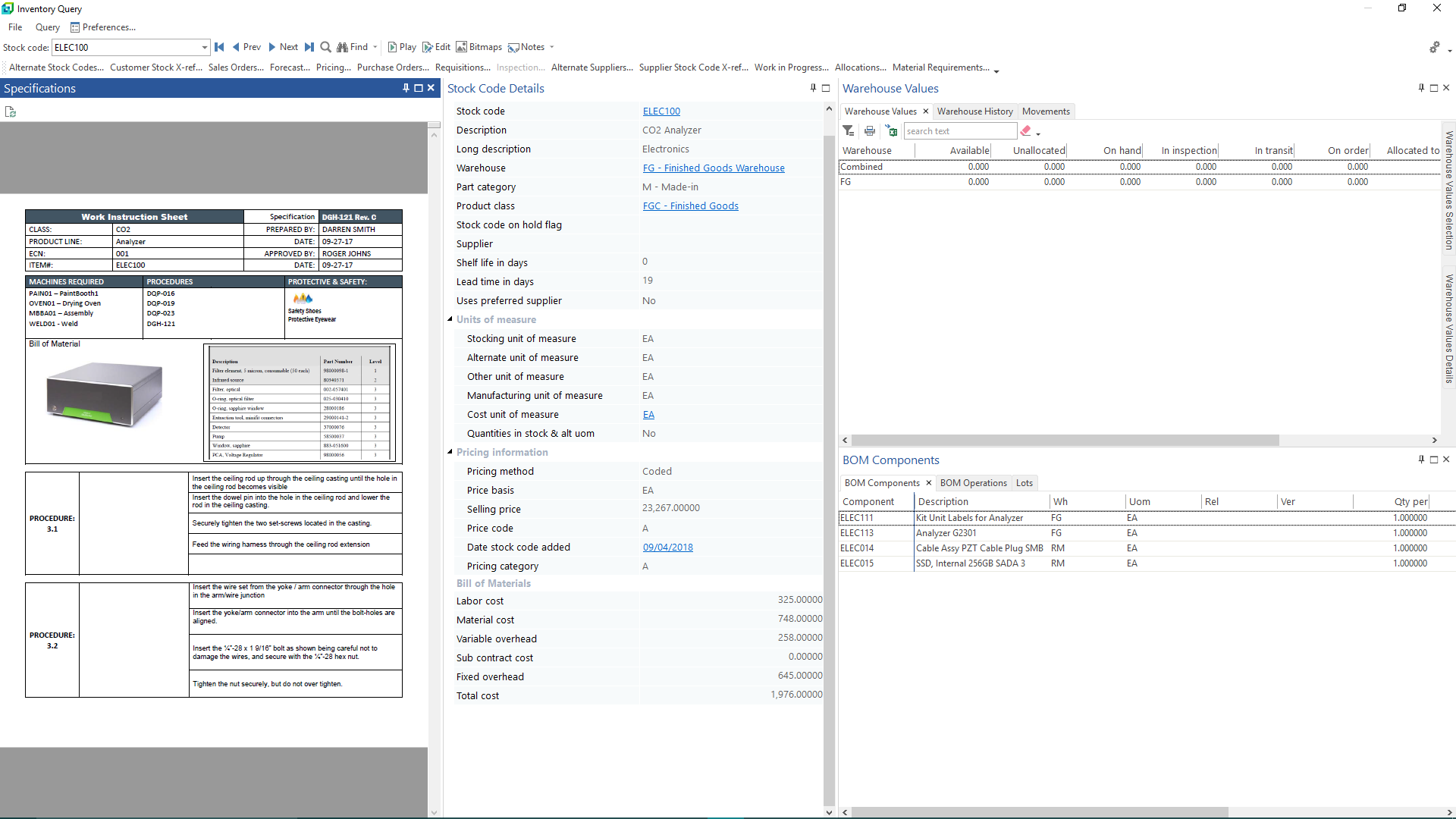
Task: Collapse the Pricing information section
Action: 450,452
